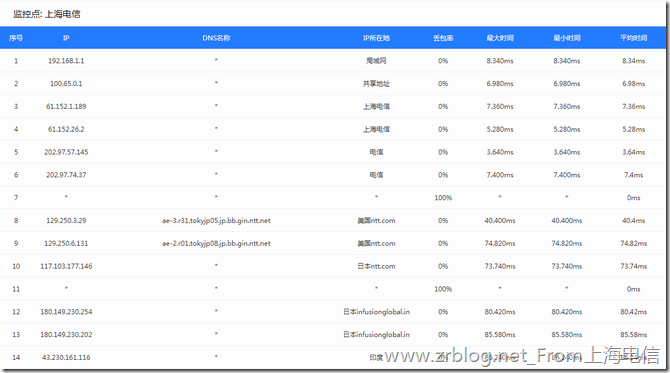Select the 最大时间 column header
The image size is (670, 373).
click(x=500, y=38)
